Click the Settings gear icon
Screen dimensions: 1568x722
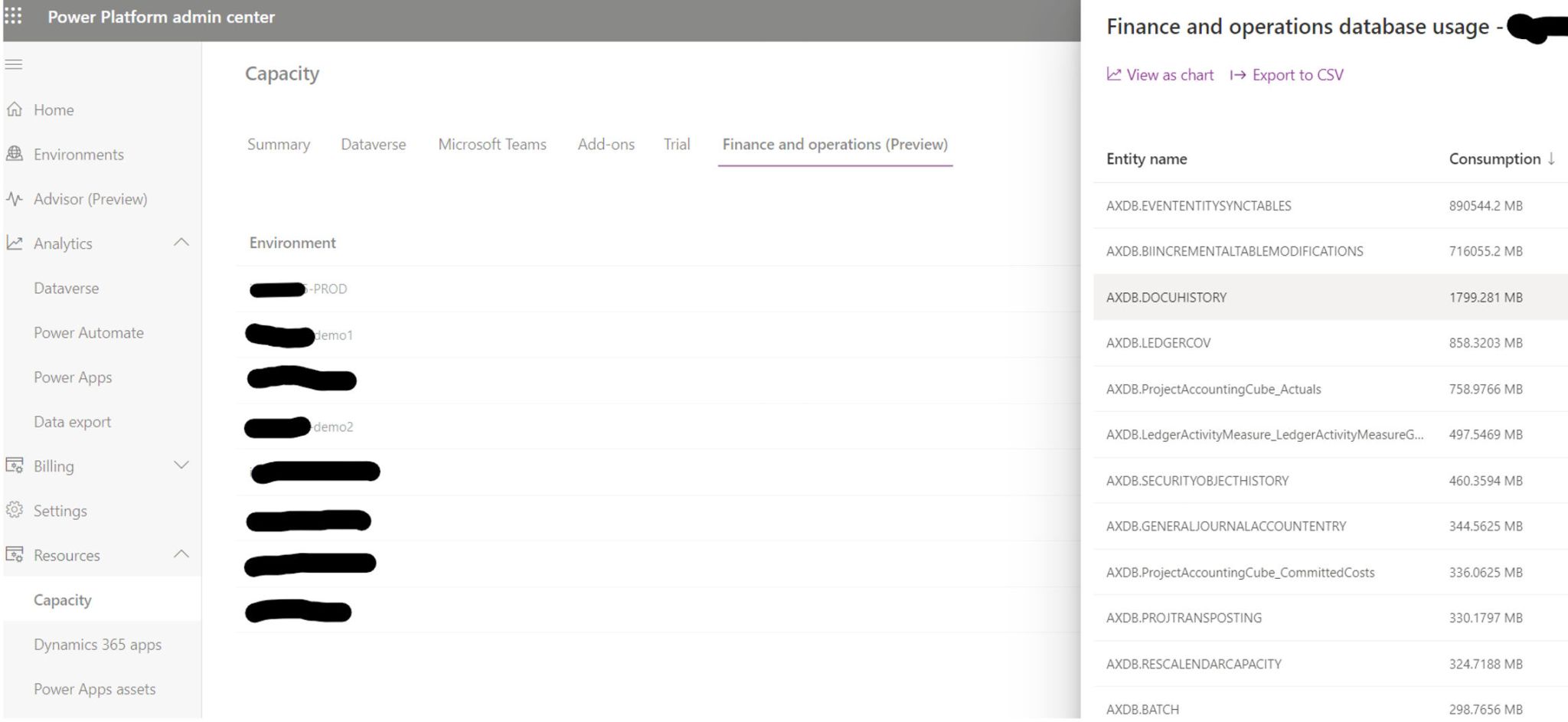pos(14,510)
